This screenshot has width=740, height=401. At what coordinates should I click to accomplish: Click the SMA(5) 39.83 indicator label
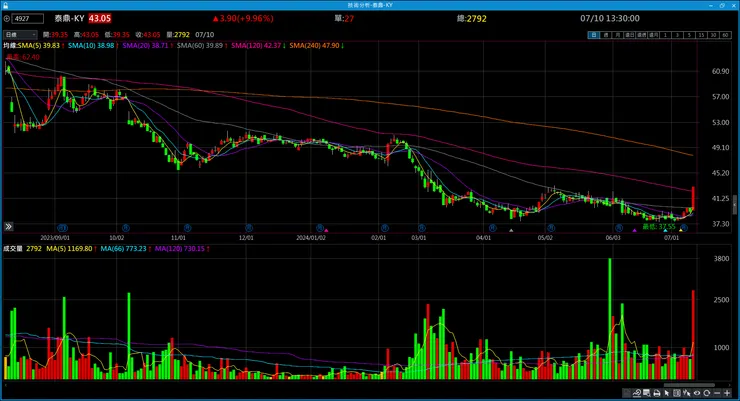41,46
